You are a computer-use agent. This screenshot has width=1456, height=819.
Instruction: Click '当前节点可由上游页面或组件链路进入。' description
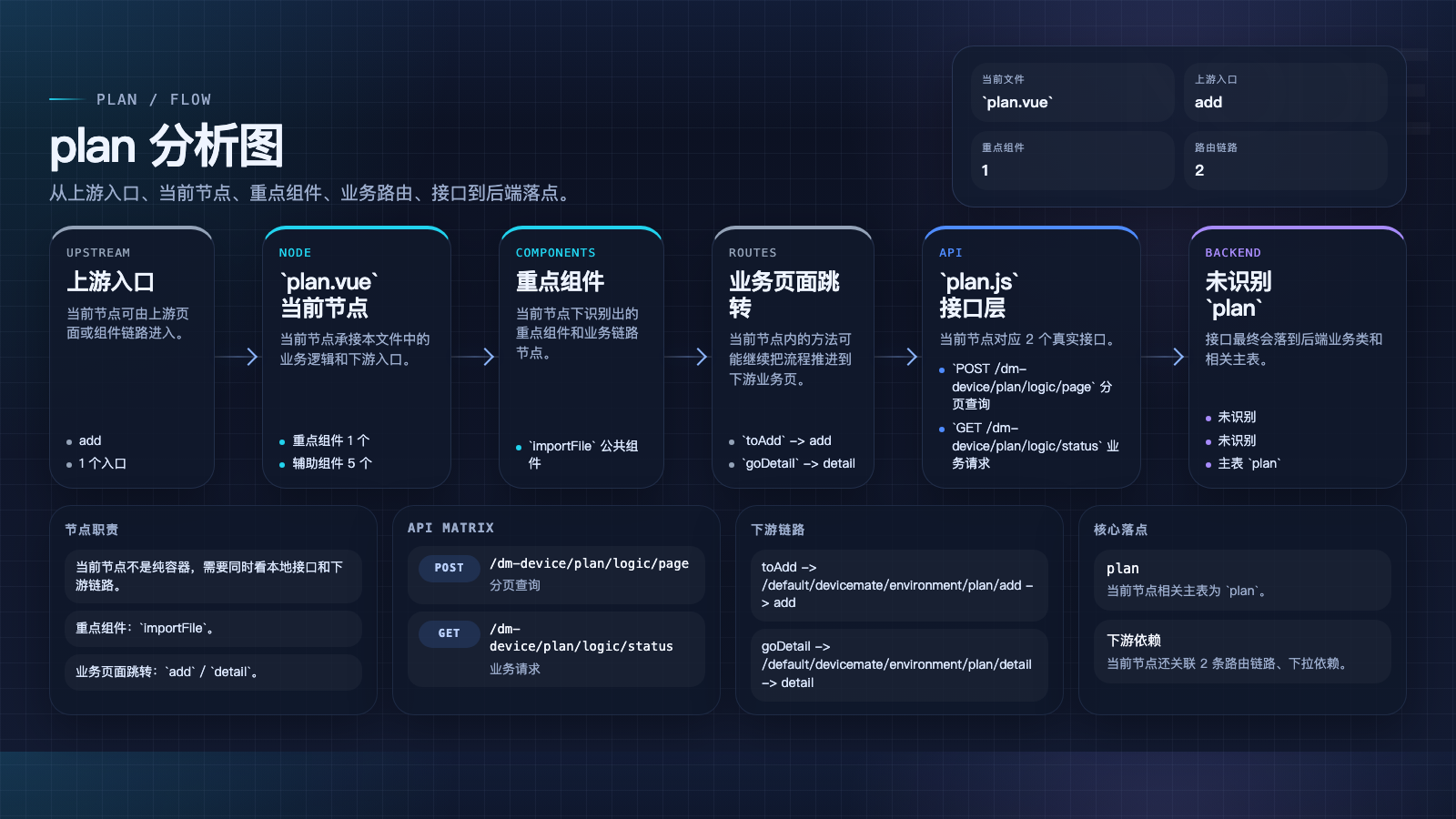(x=127, y=323)
